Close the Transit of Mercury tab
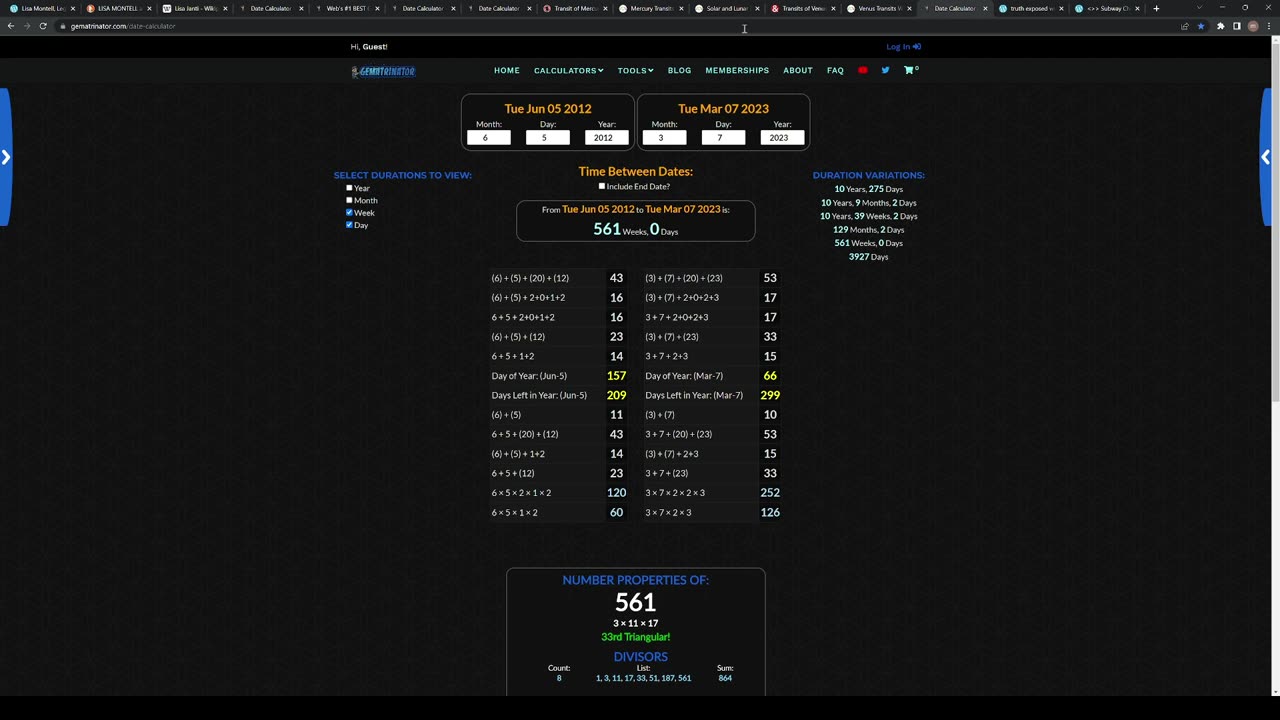Screen dimensions: 1280x720 point(605,8)
